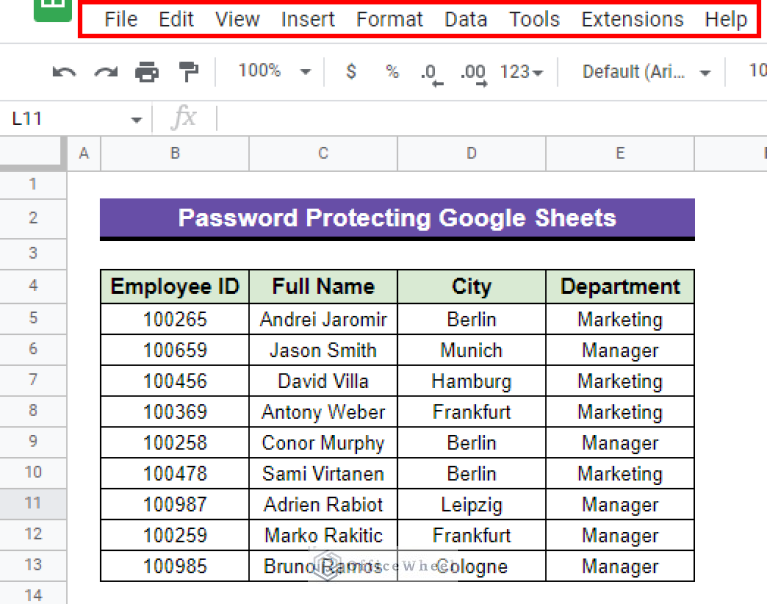Image resolution: width=767 pixels, height=604 pixels.
Task: Open the Tools menu
Action: click(x=534, y=20)
